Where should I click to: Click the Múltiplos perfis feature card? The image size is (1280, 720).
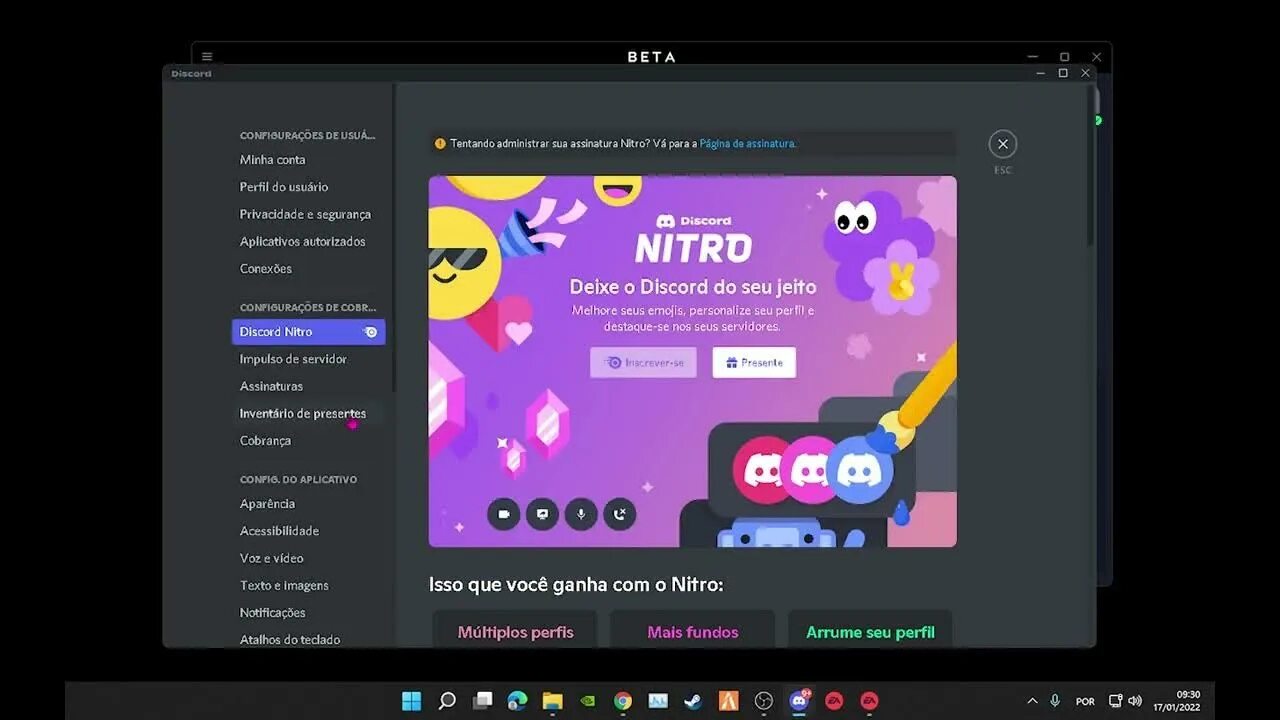pyautogui.click(x=515, y=629)
